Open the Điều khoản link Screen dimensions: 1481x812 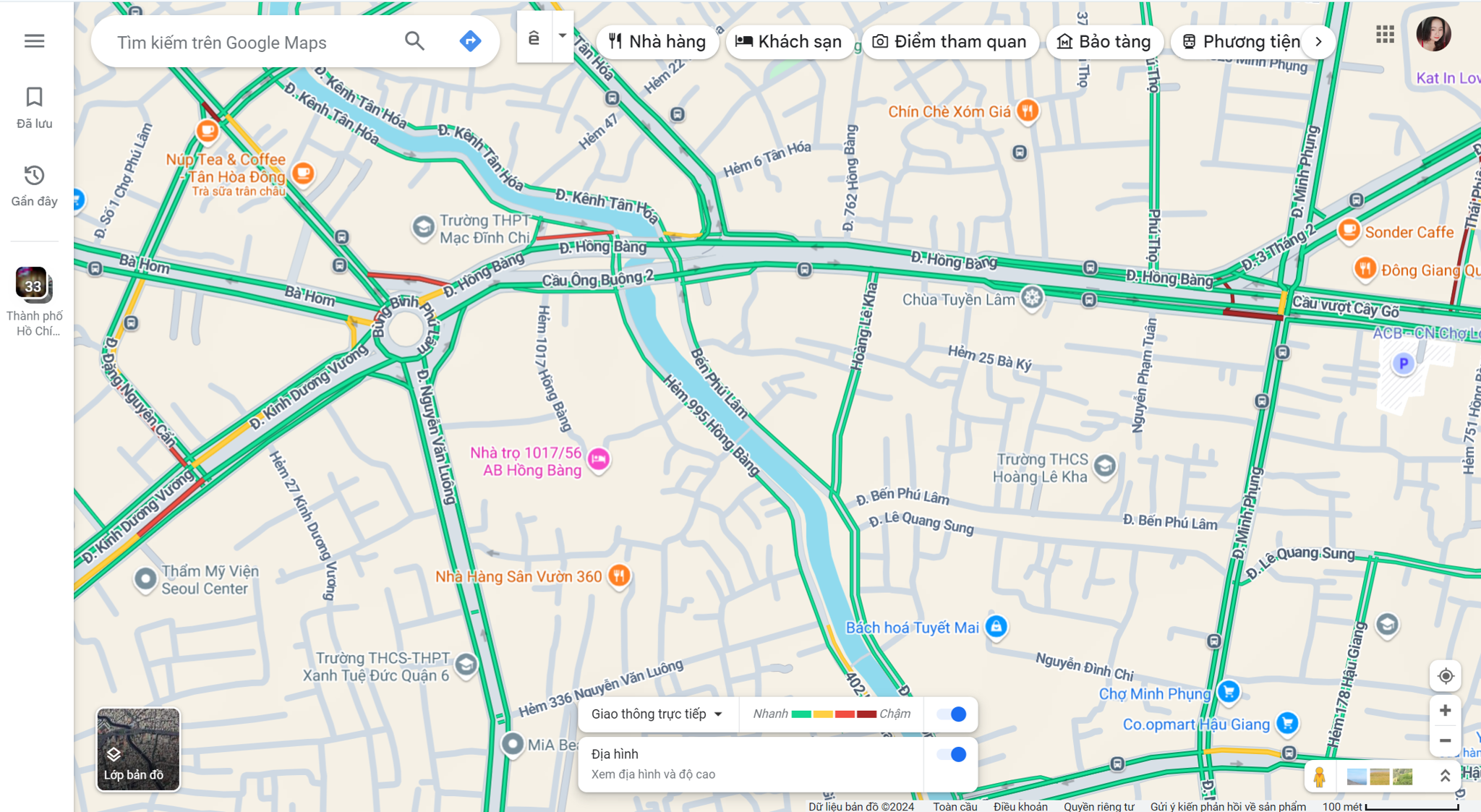pos(1020,805)
